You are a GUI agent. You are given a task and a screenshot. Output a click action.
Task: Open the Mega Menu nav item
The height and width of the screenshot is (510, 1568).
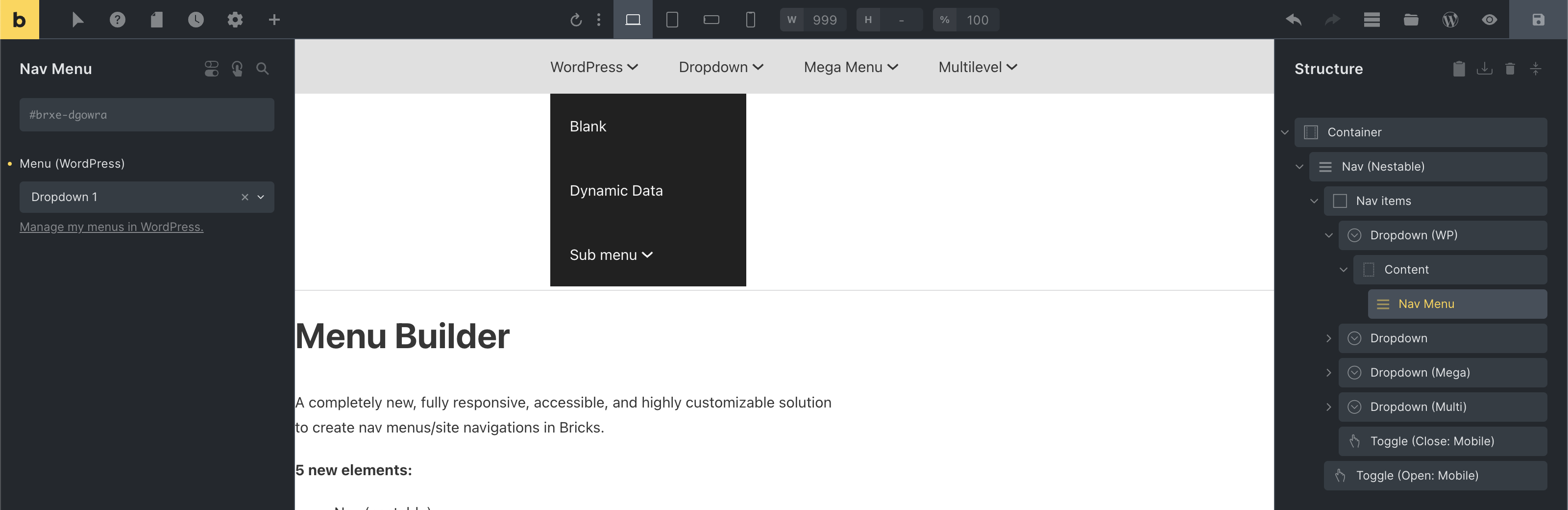coord(850,67)
